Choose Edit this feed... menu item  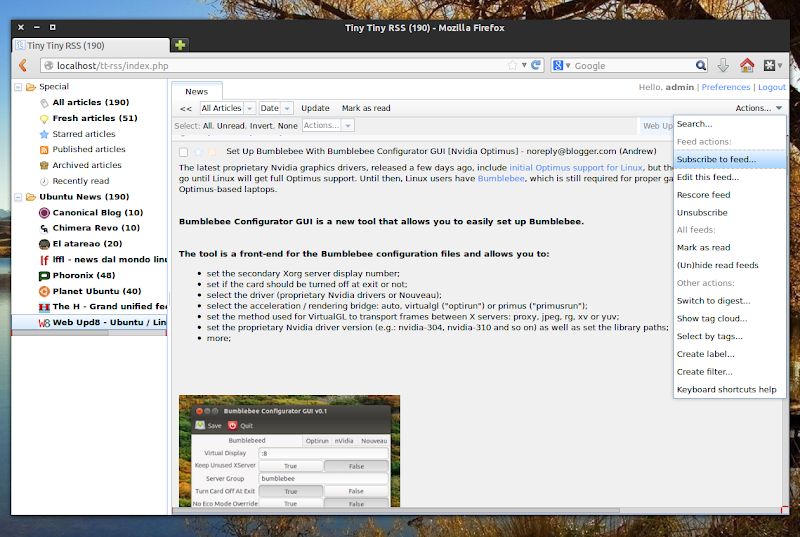tap(729, 177)
